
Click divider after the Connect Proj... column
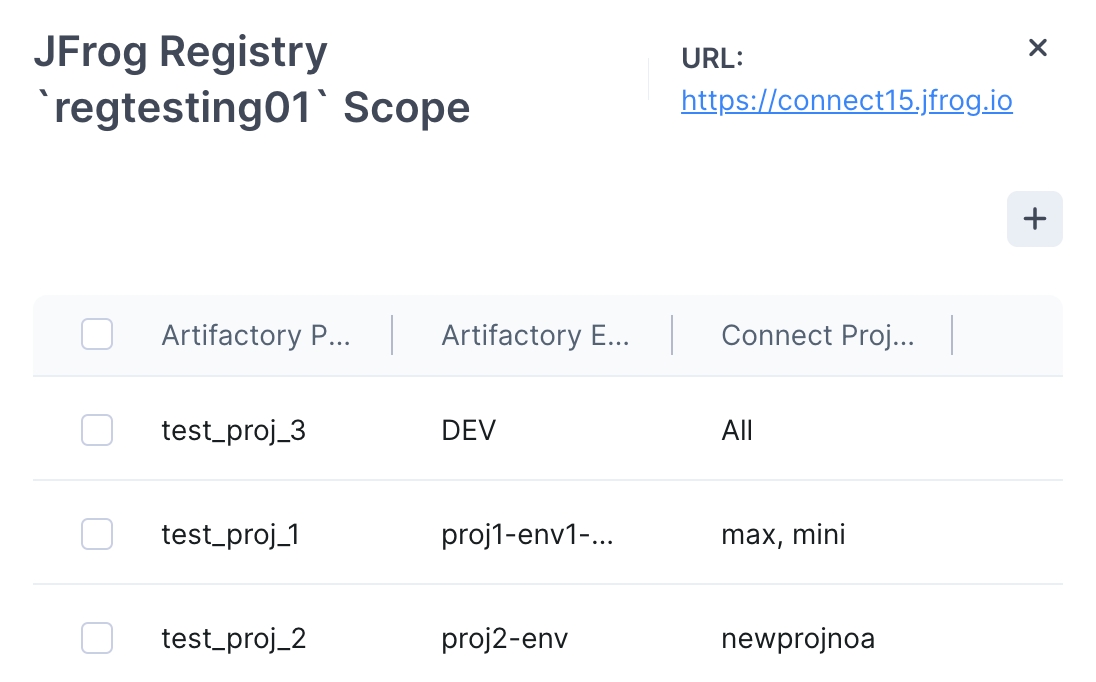pyautogui.click(x=952, y=335)
